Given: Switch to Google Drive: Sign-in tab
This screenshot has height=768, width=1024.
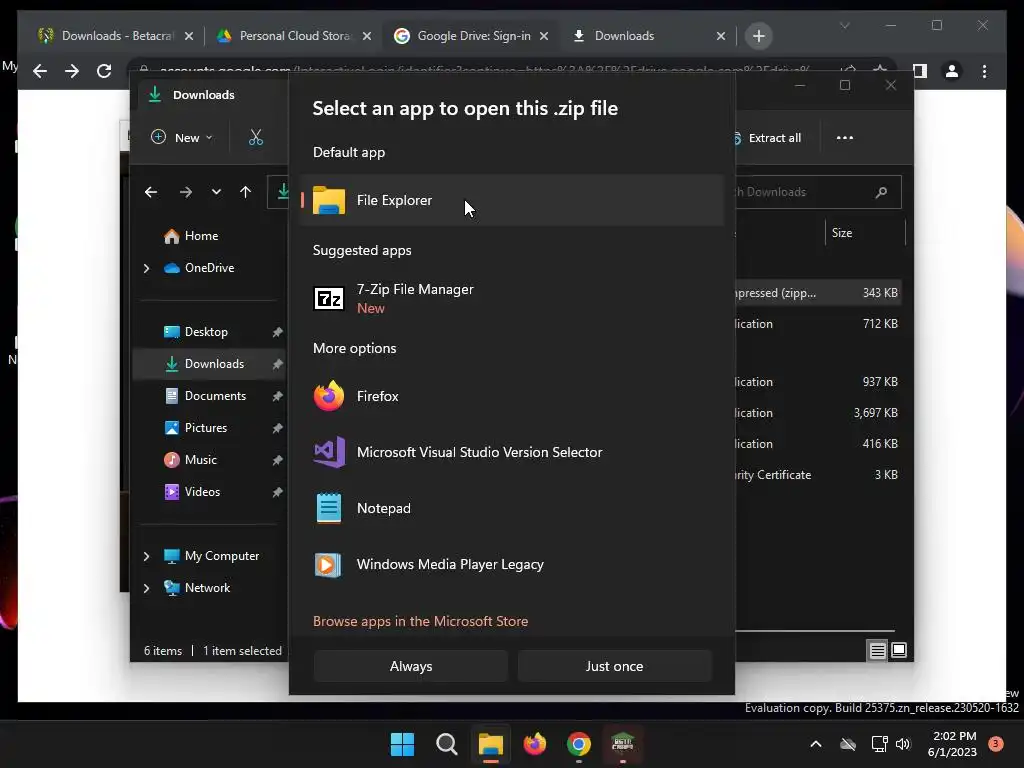Looking at the screenshot, I should coord(472,36).
